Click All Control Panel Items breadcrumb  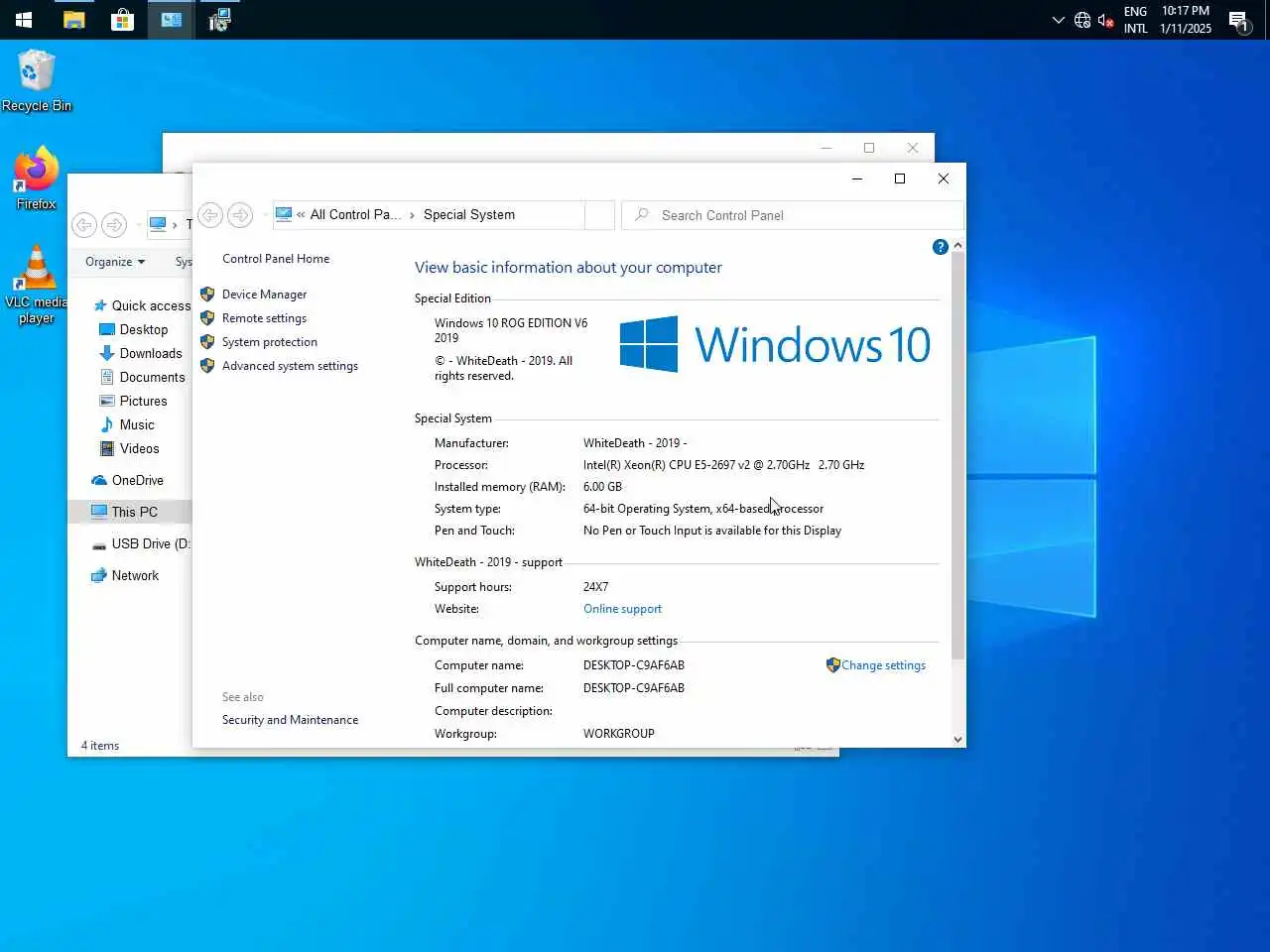(x=355, y=215)
